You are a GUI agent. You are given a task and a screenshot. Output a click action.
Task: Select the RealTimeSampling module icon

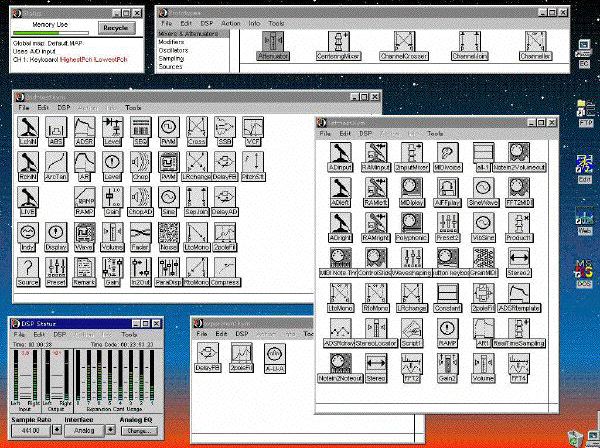[519, 333]
